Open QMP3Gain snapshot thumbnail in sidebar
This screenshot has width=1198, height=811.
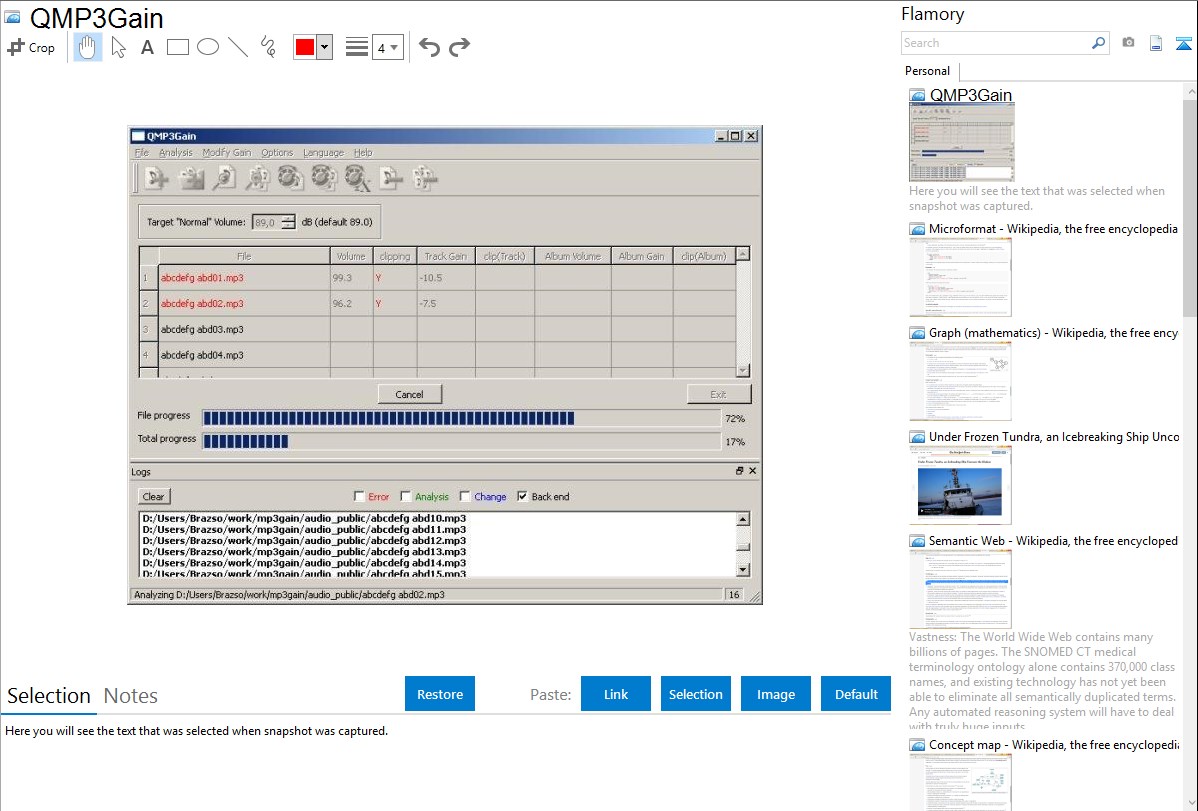(x=962, y=143)
